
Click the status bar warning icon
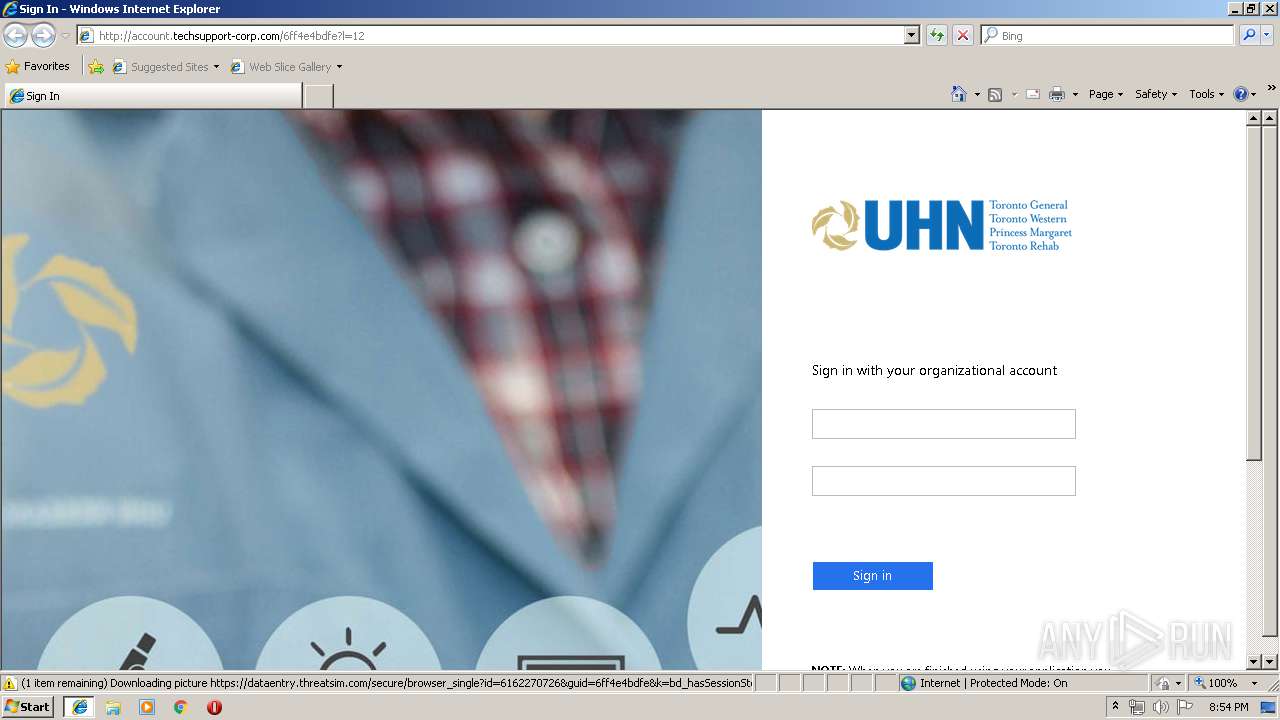click(10, 683)
